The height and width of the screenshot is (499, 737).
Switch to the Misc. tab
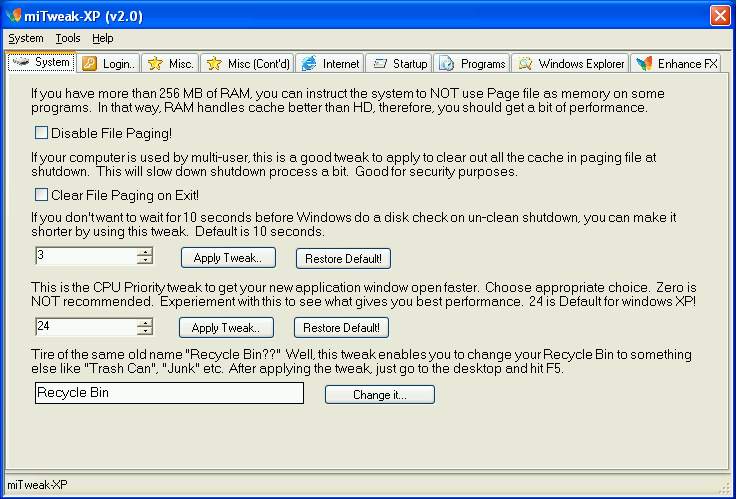pyautogui.click(x=170, y=63)
